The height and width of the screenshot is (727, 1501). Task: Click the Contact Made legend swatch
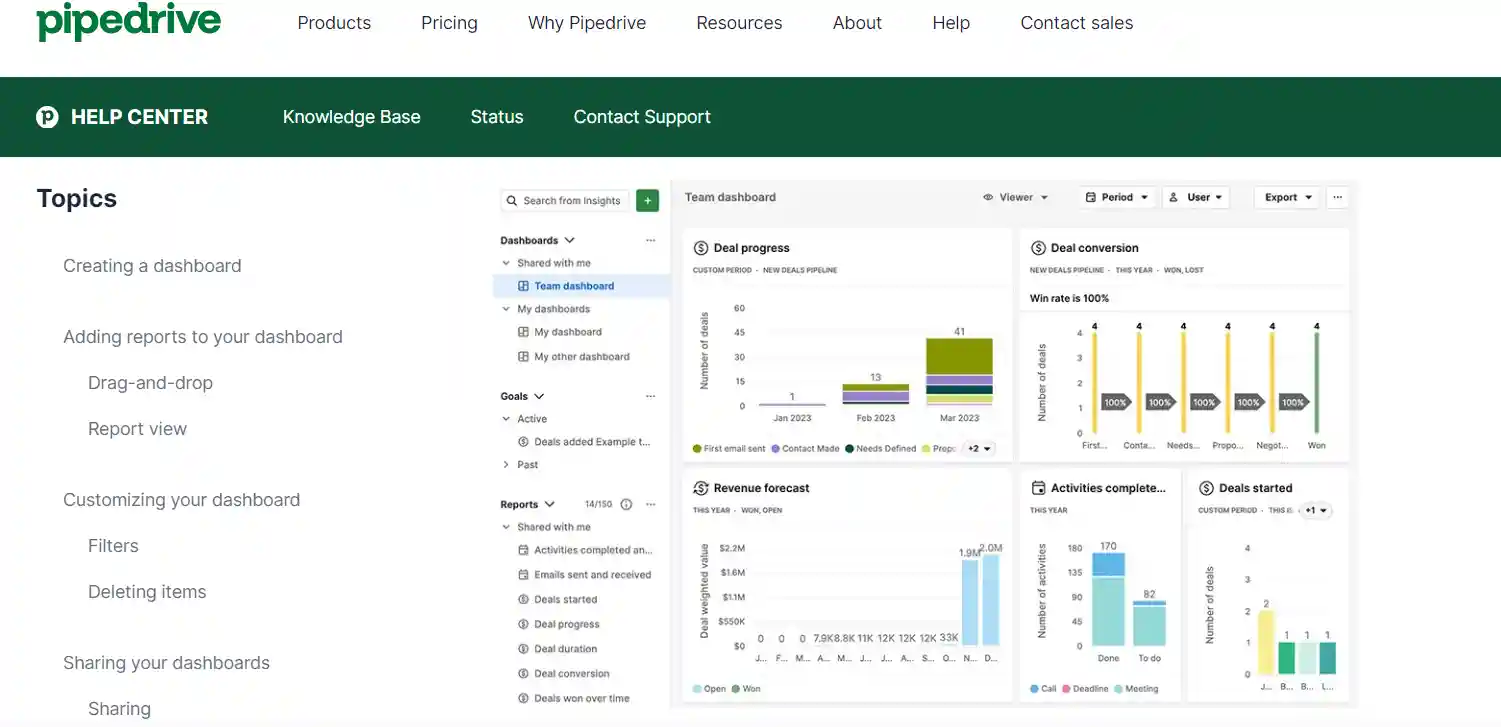(775, 449)
